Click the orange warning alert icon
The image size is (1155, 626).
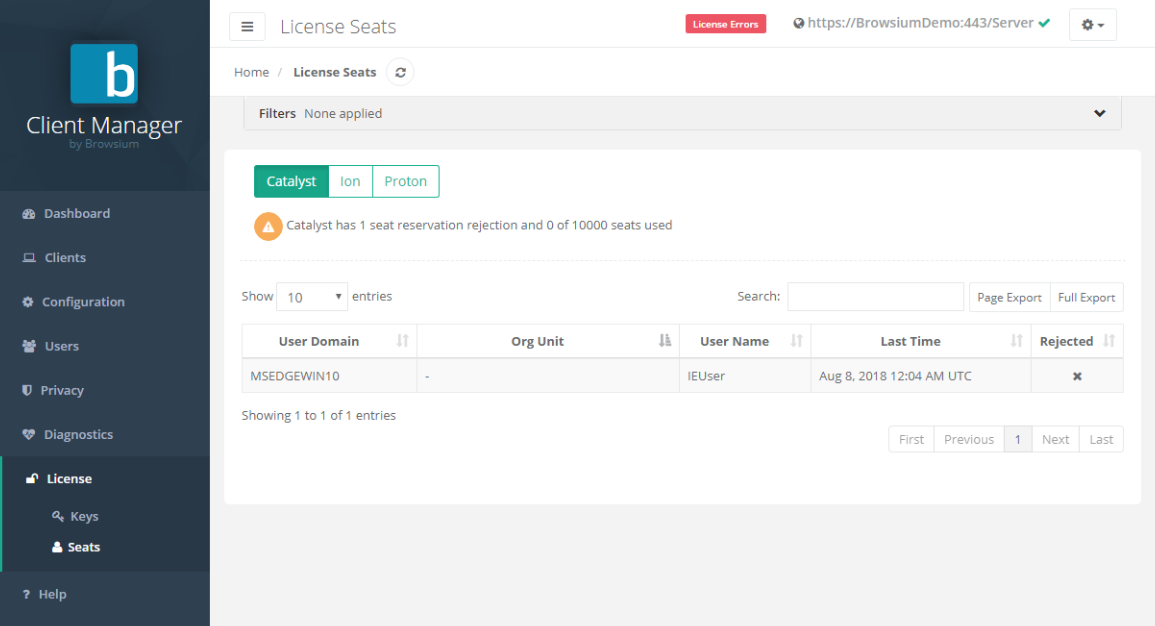coord(268,226)
